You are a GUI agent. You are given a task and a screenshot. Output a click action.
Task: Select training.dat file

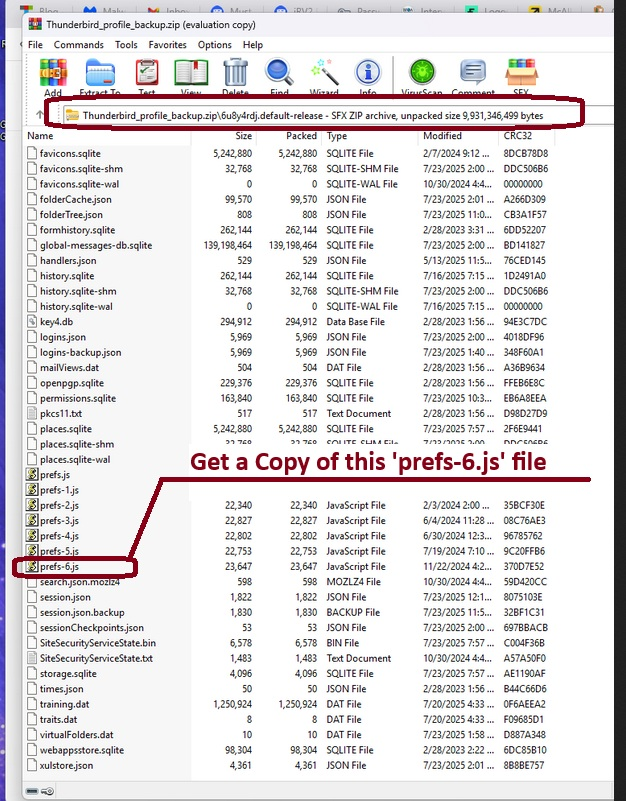click(x=65, y=704)
